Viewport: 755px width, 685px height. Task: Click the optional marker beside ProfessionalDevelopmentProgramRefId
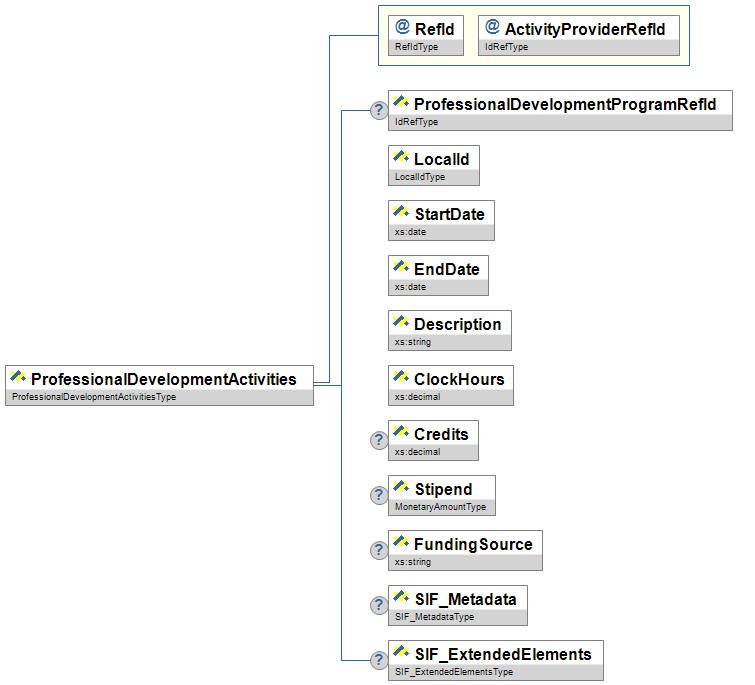point(379,110)
